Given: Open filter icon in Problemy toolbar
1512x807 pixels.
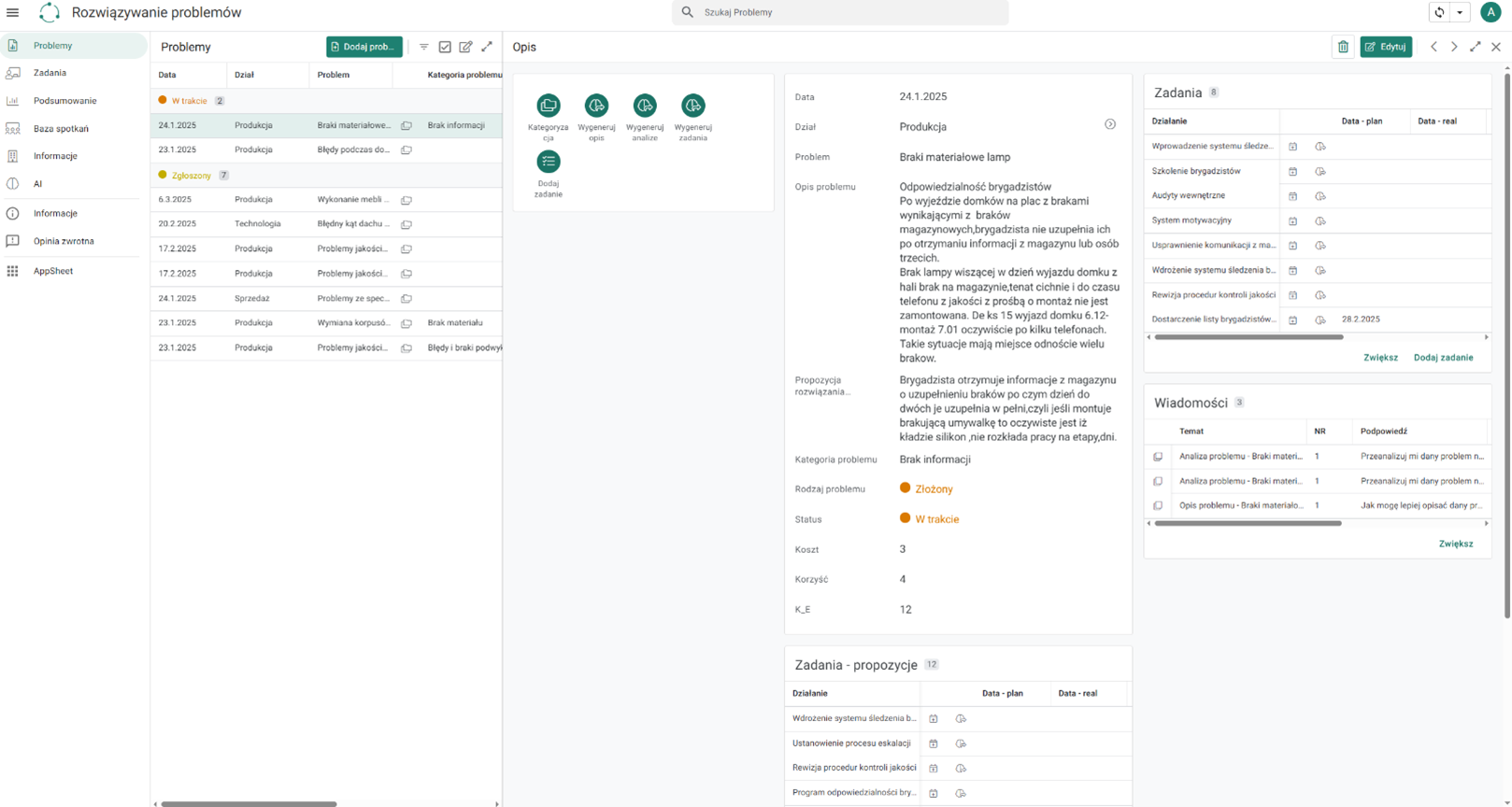Looking at the screenshot, I should 424,47.
